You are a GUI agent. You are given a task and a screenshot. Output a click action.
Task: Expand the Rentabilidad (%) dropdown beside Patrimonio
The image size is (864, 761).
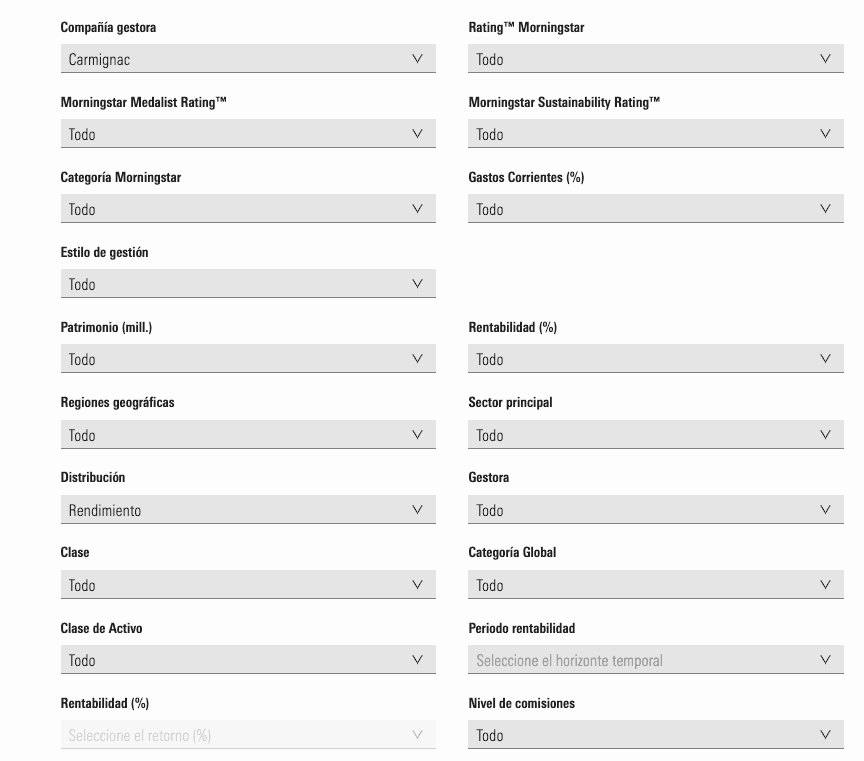(656, 358)
